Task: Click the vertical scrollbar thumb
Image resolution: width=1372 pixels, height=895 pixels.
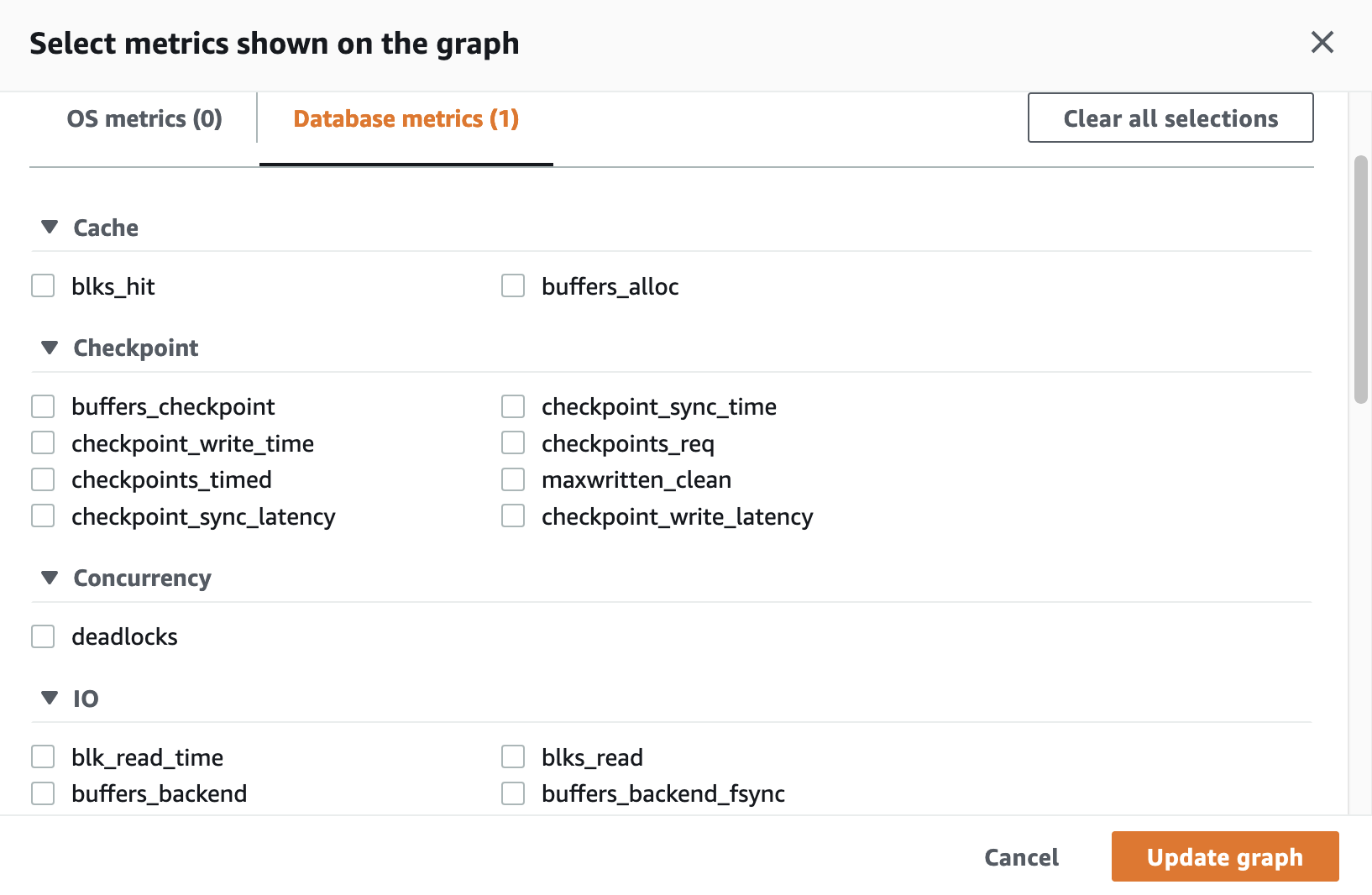Action: 1361,280
